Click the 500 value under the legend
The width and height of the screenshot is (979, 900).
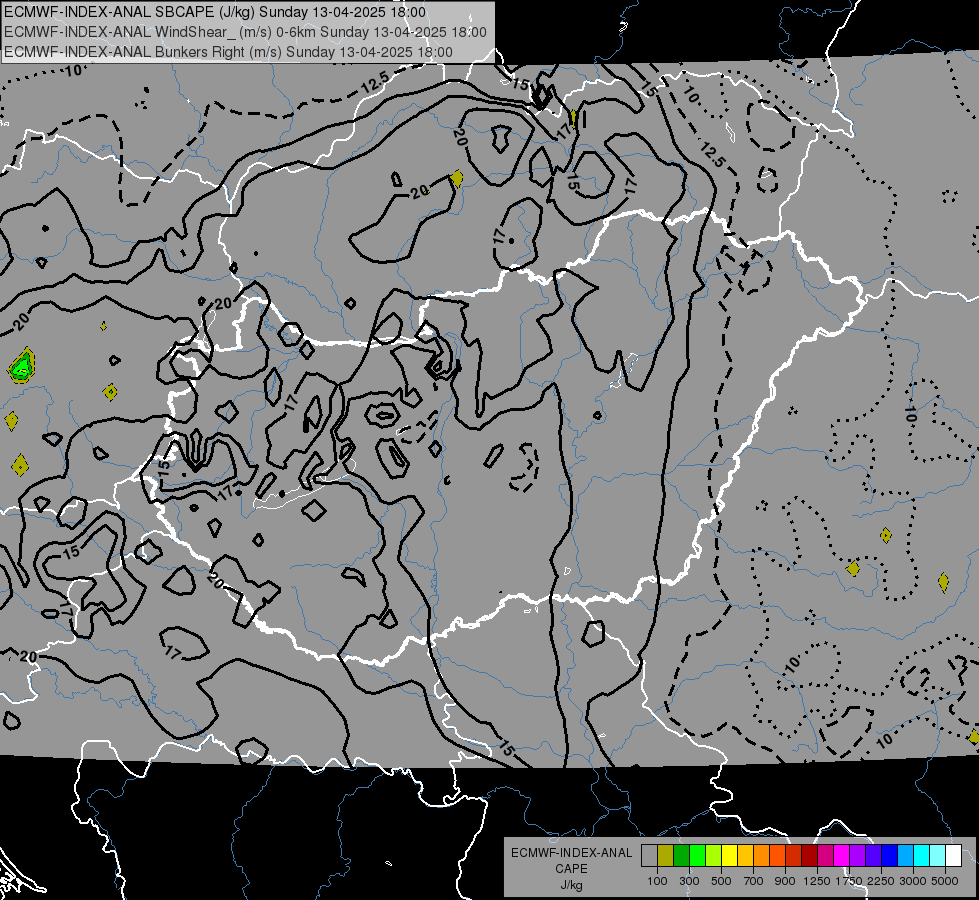721,881
